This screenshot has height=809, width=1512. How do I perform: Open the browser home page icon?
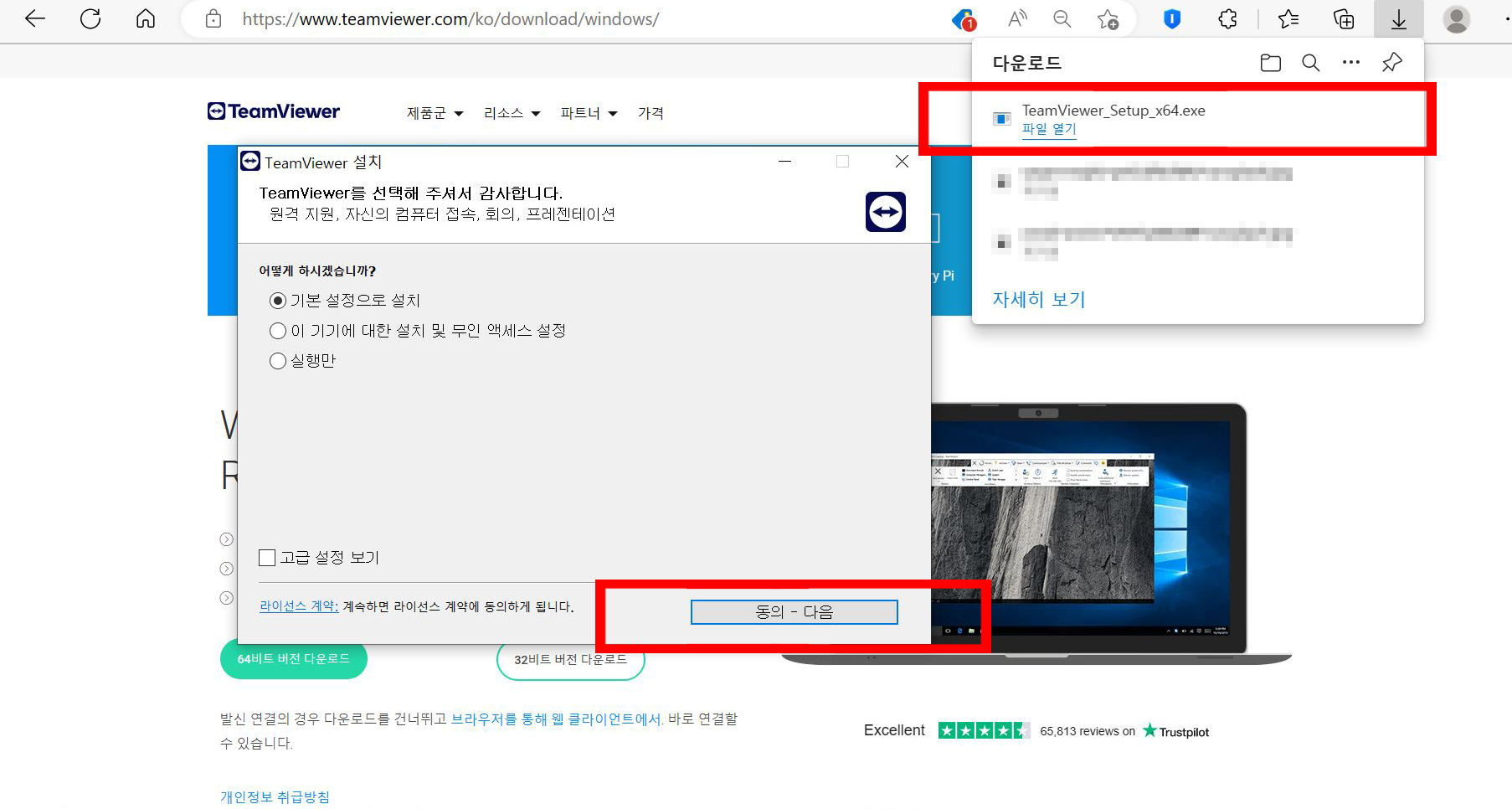tap(146, 18)
